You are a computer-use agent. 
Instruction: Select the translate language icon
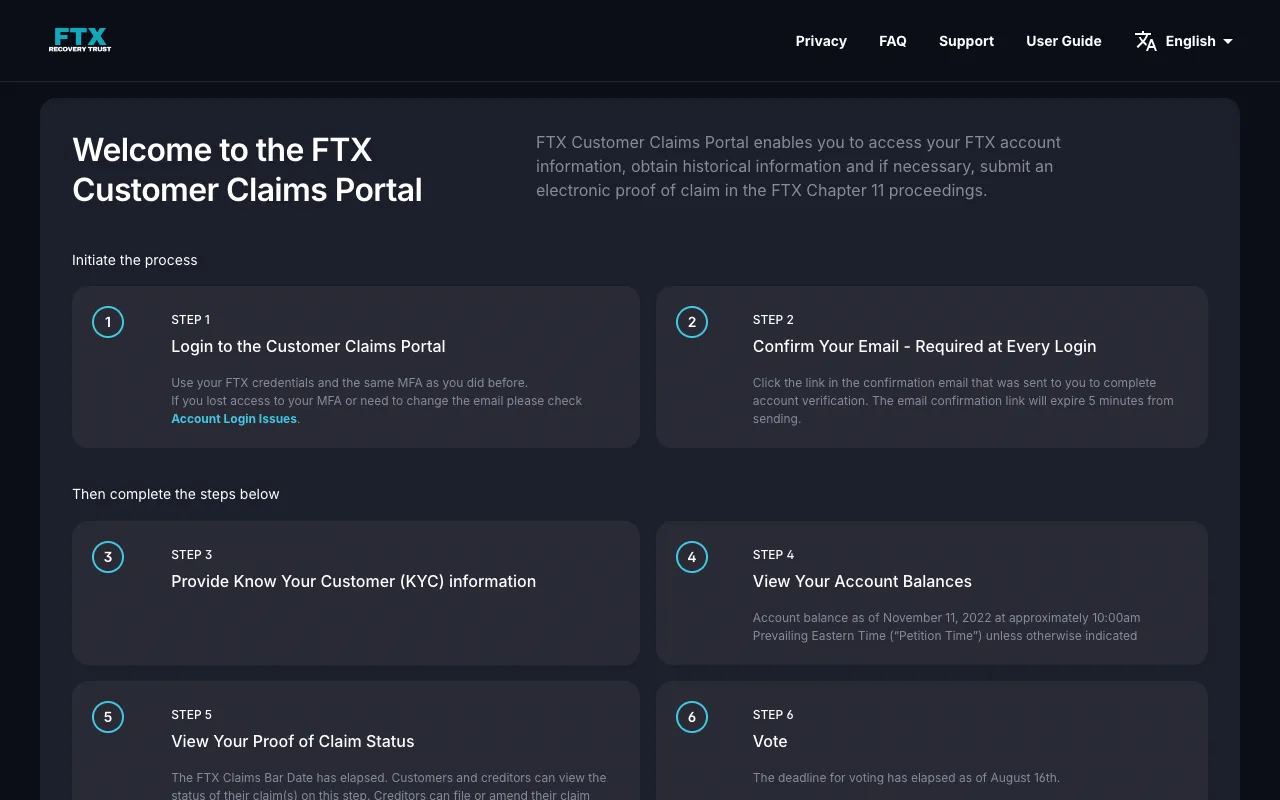1145,41
